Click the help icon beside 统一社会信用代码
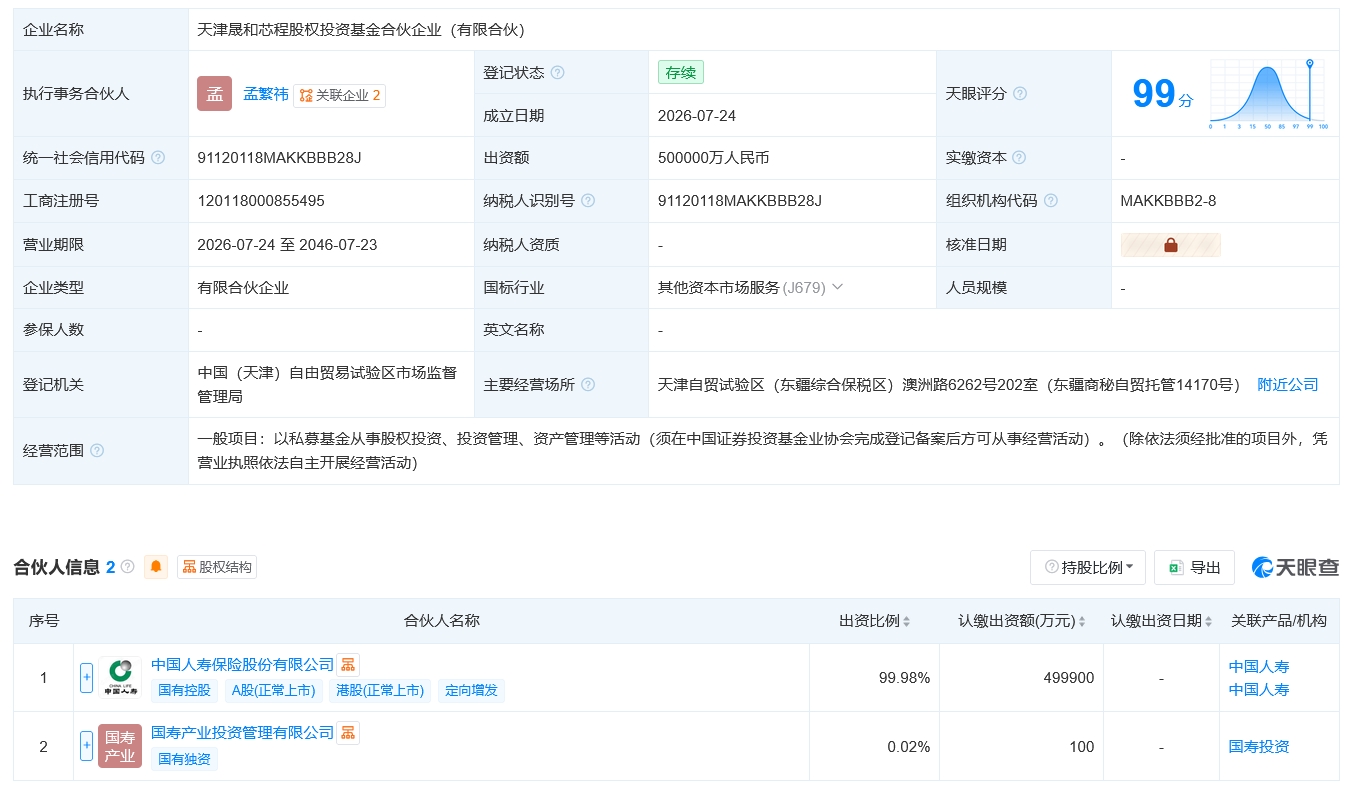This screenshot has width=1351, height=787. click(158, 158)
